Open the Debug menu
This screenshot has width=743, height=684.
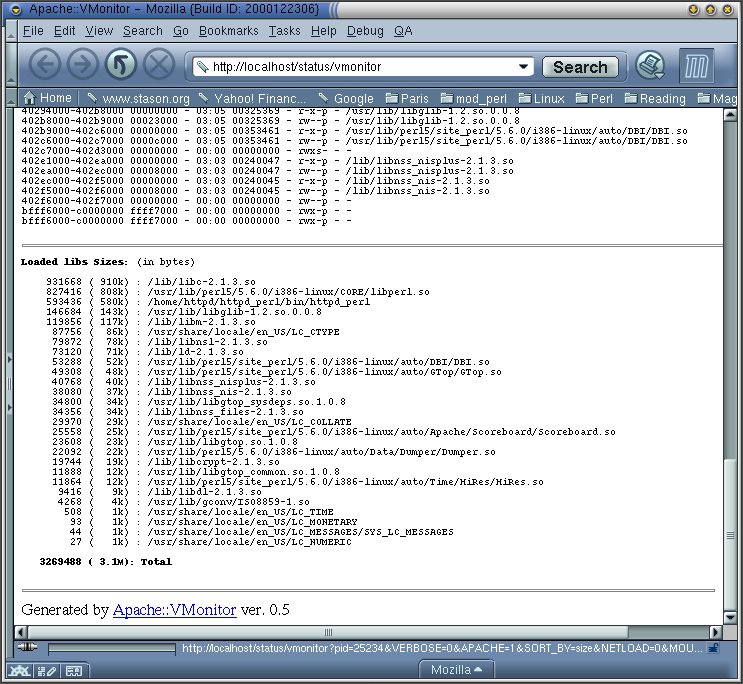pos(365,31)
